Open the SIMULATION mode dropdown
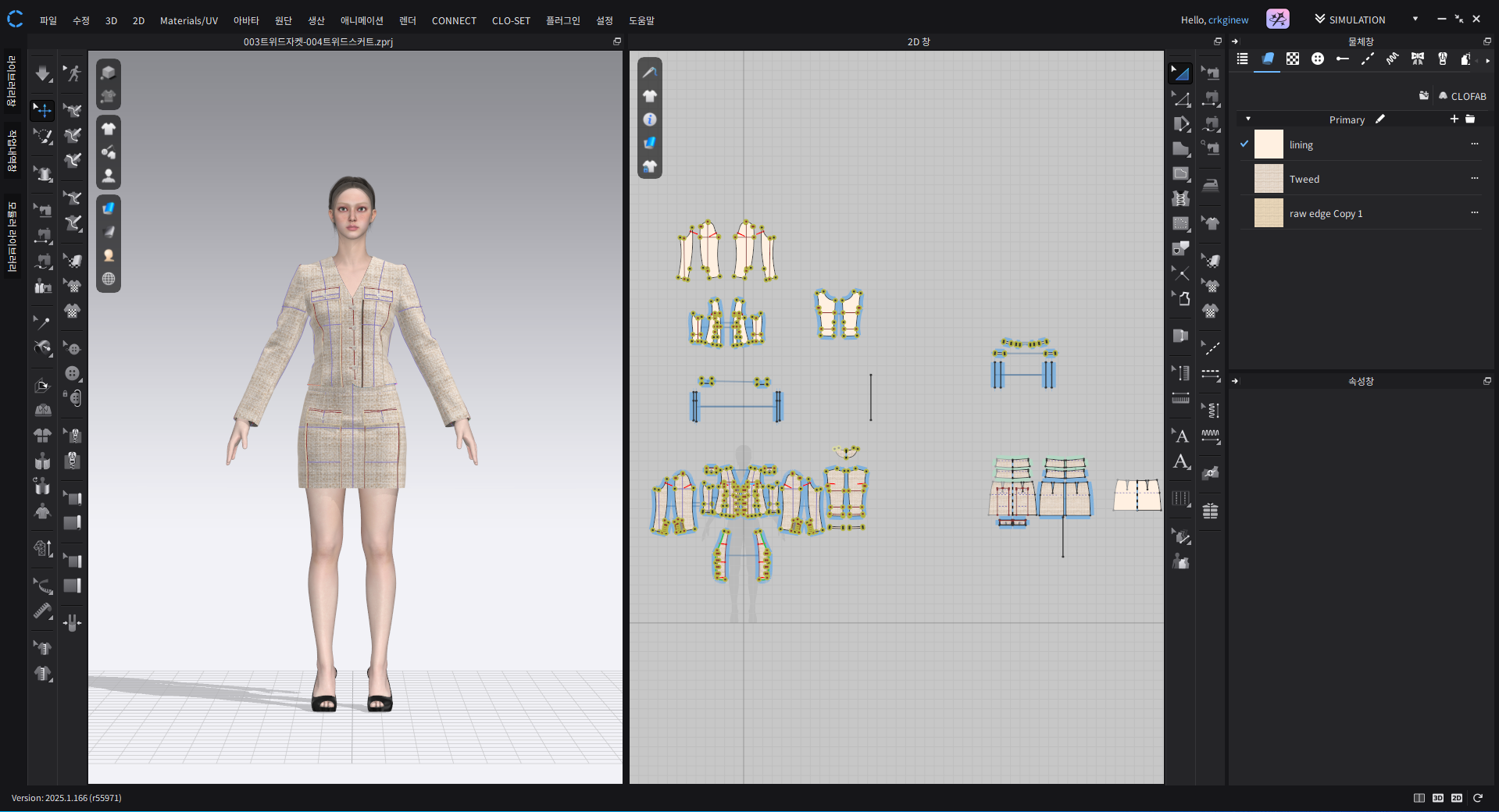This screenshot has width=1499, height=812. coord(1415,20)
